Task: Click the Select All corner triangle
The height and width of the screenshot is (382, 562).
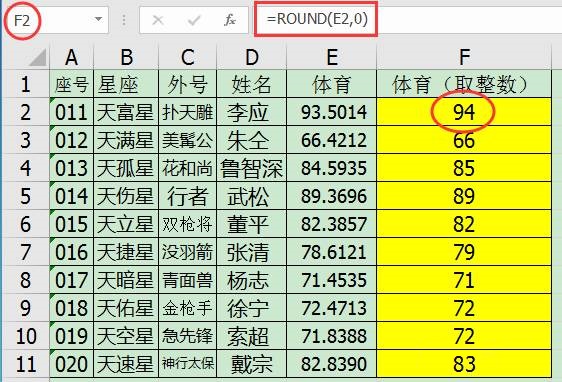Action: [x=38, y=57]
